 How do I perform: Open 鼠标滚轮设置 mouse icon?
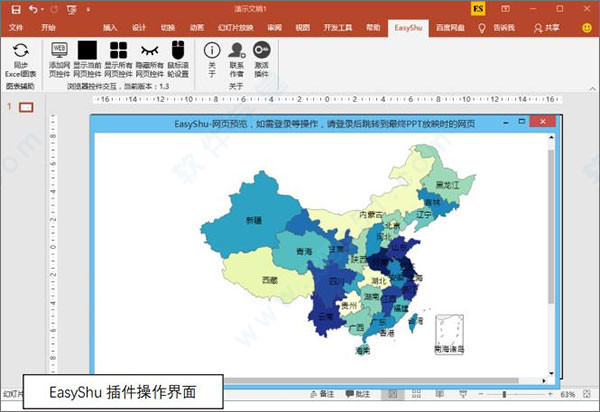click(177, 50)
